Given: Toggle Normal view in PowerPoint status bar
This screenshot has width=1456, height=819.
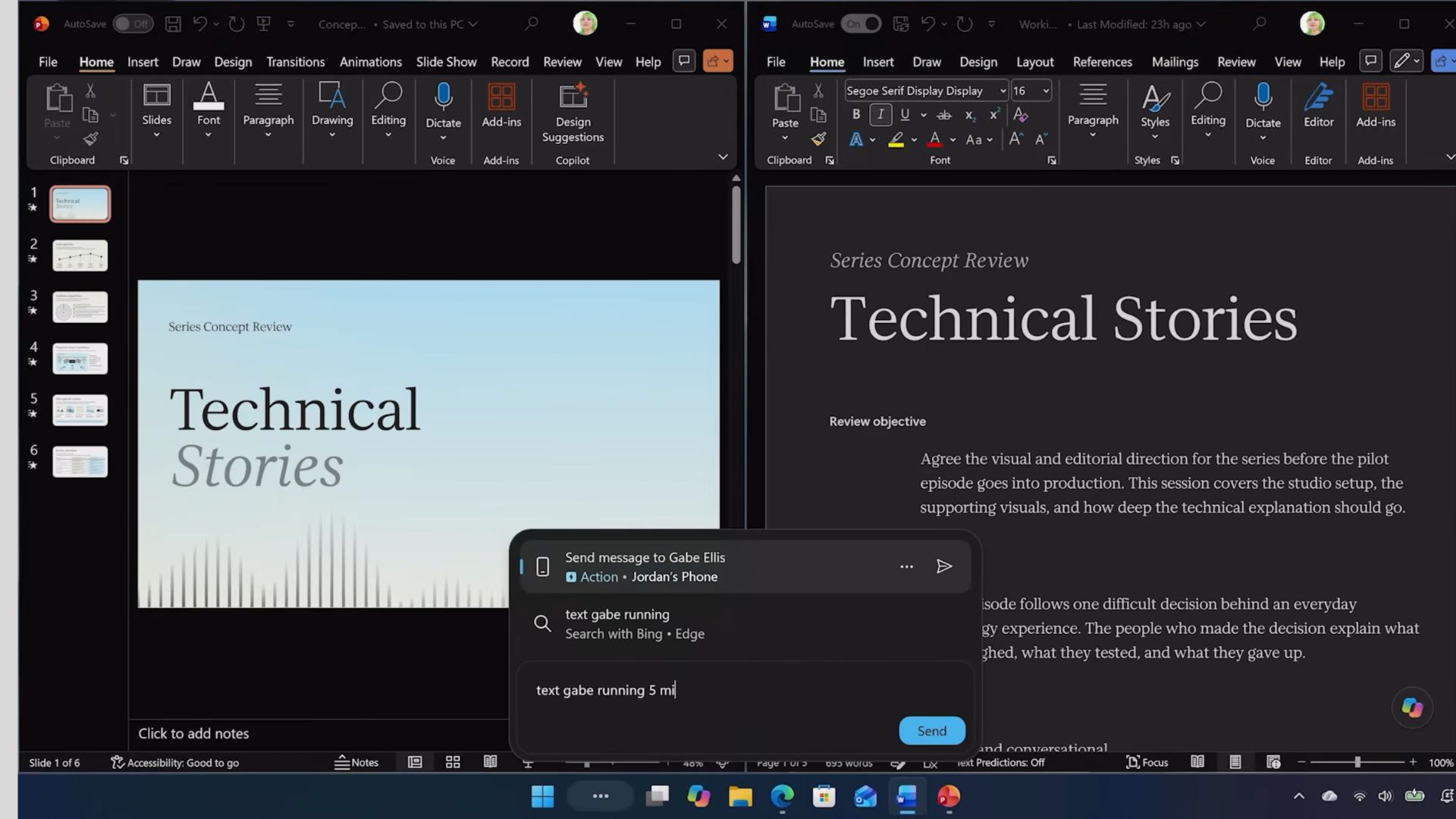Looking at the screenshot, I should [415, 762].
